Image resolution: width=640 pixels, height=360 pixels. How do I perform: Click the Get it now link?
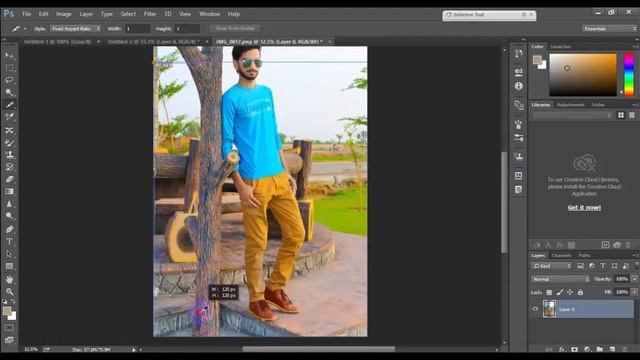584,208
